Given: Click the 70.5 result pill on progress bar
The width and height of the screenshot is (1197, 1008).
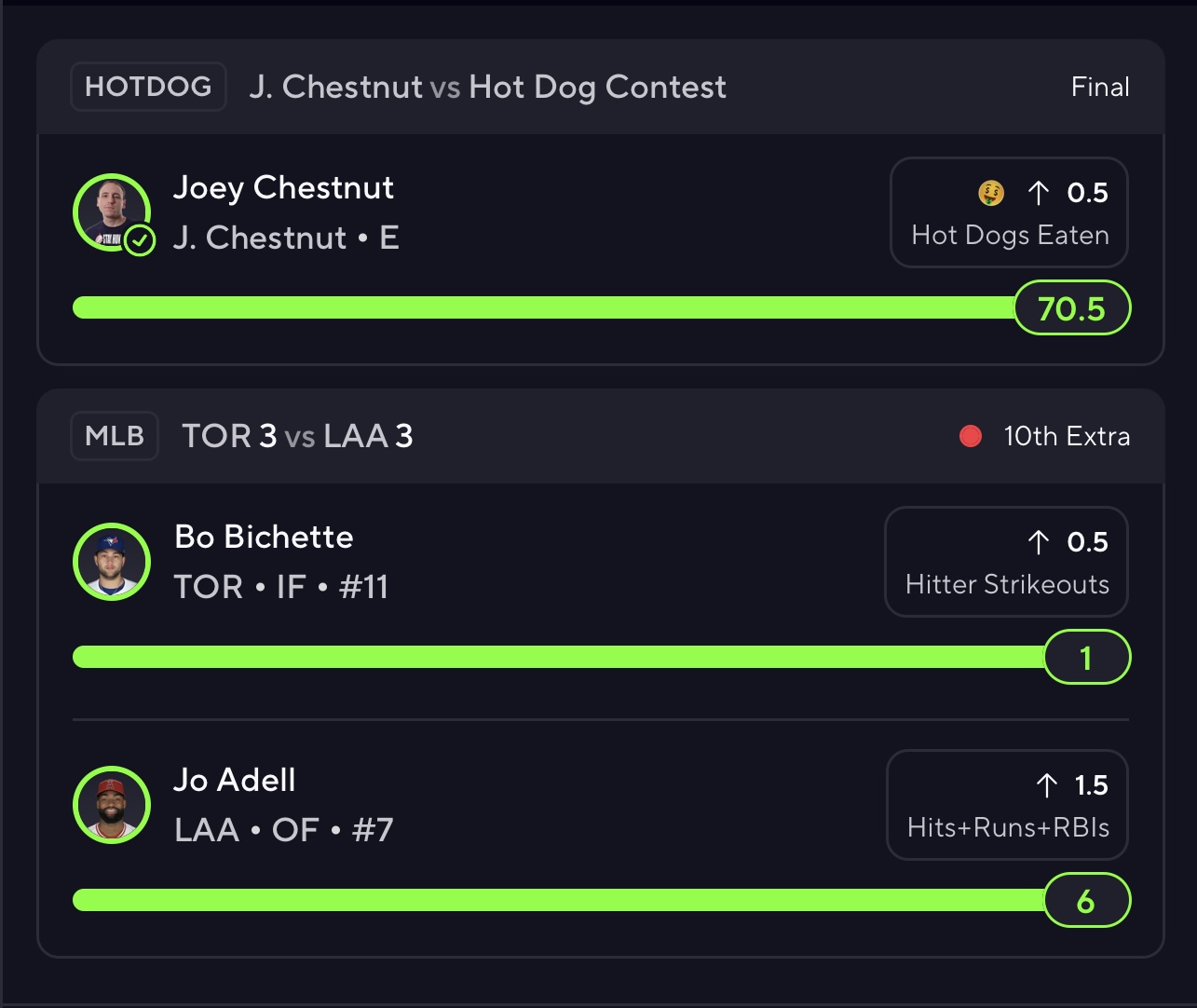Looking at the screenshot, I should (1071, 307).
